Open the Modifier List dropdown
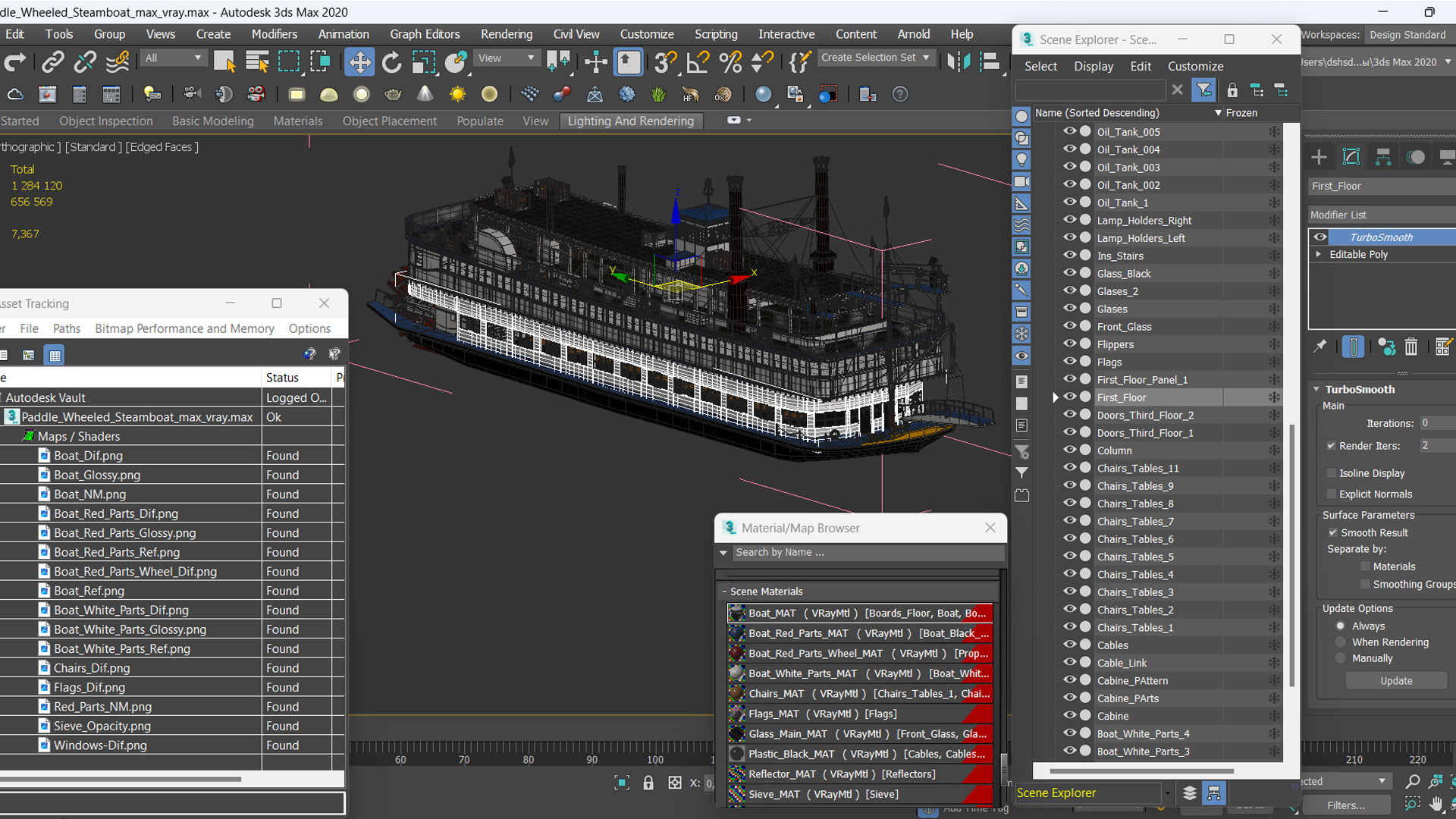This screenshot has width=1456, height=819. (x=1382, y=215)
